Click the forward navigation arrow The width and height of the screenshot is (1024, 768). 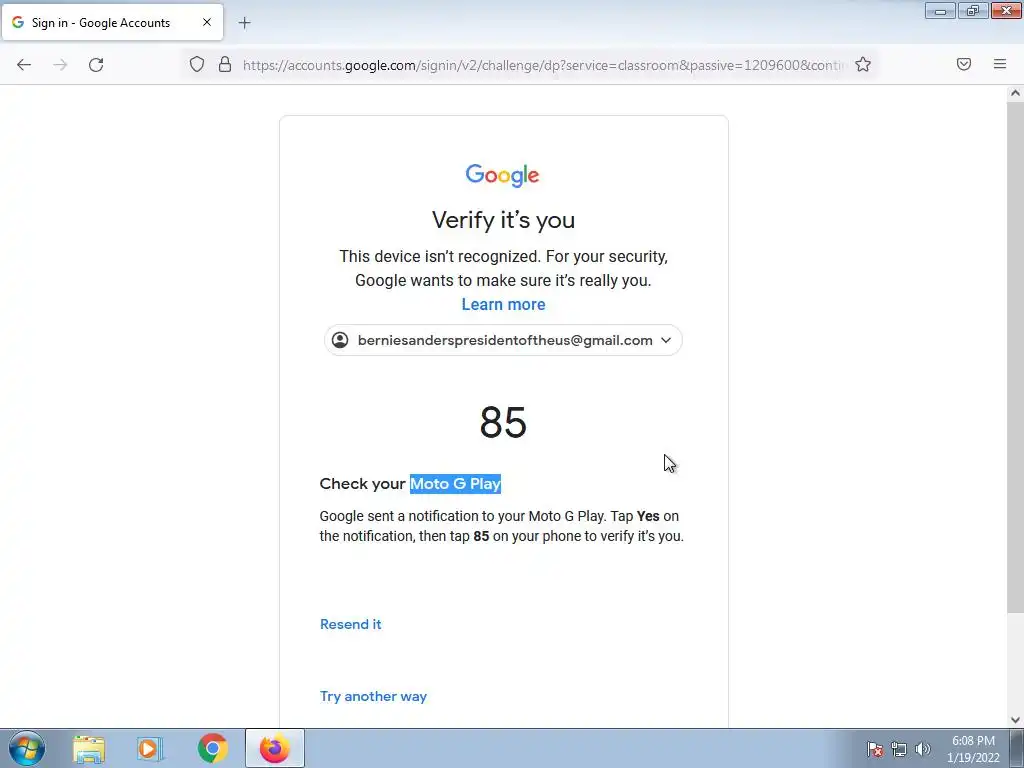(60, 65)
